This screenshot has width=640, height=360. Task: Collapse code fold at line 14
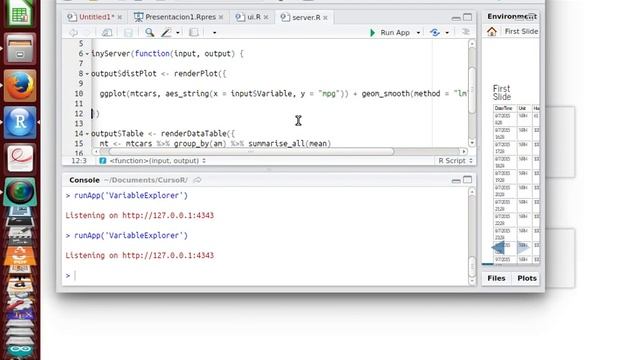point(87,134)
